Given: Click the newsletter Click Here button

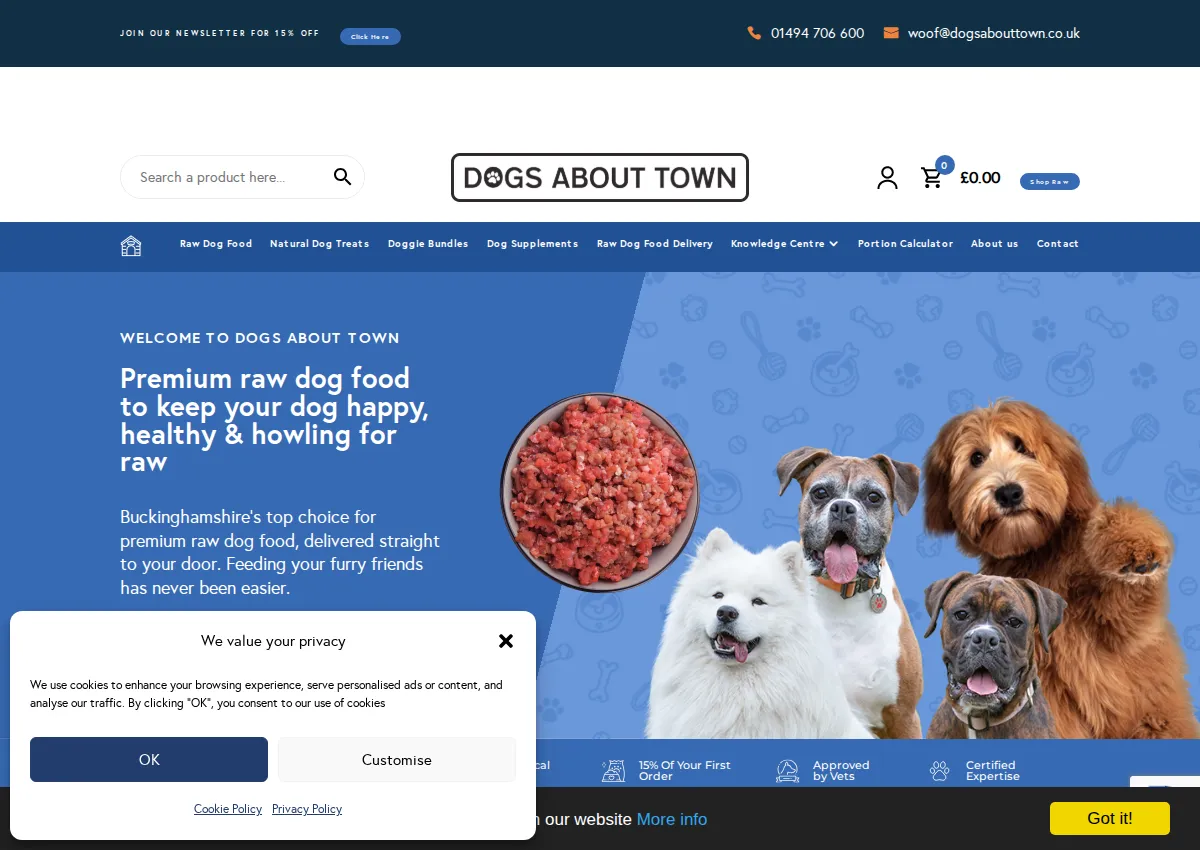Looking at the screenshot, I should tap(370, 37).
